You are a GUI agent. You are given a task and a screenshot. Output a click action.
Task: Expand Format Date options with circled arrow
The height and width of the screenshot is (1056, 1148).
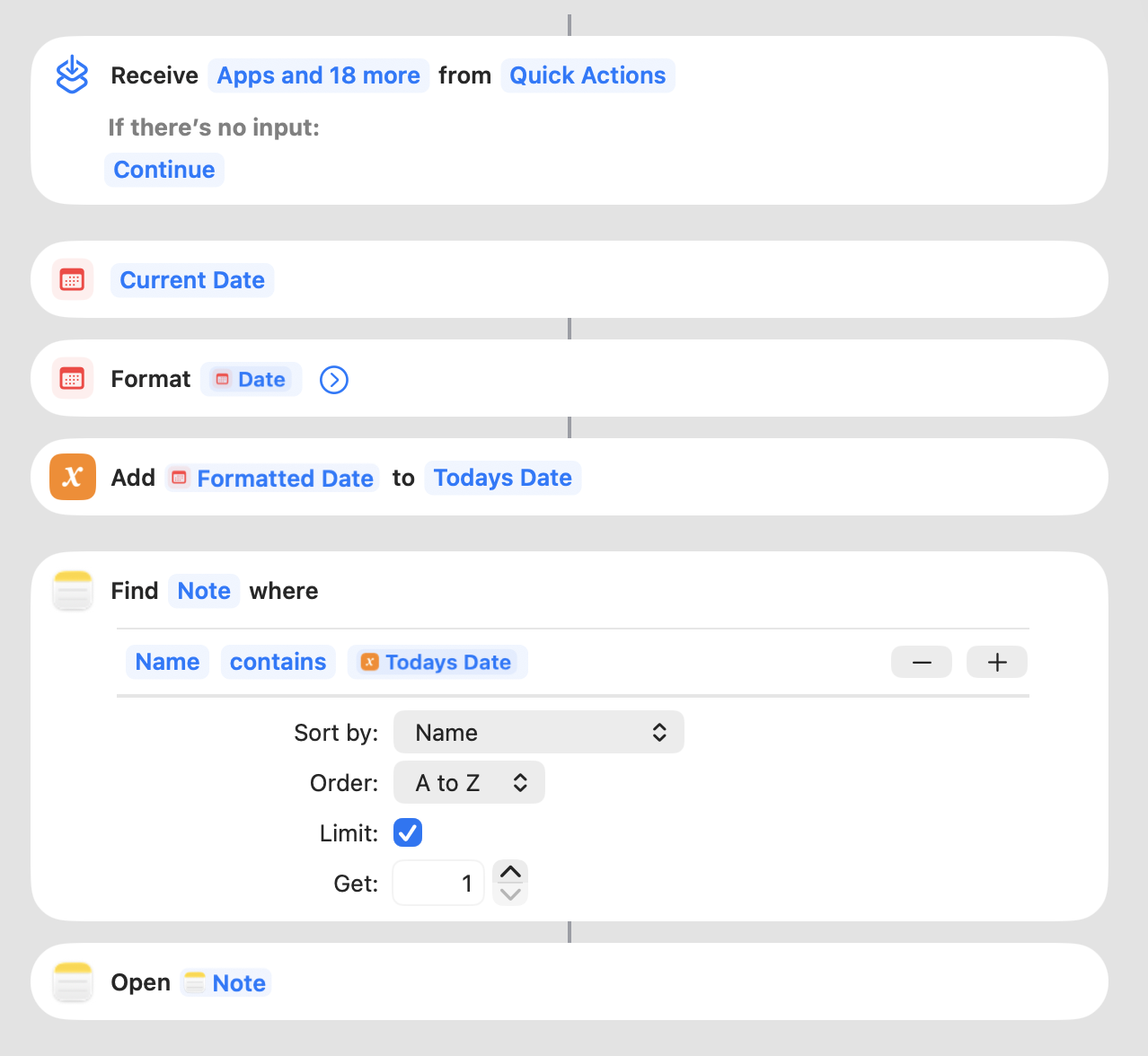click(334, 380)
